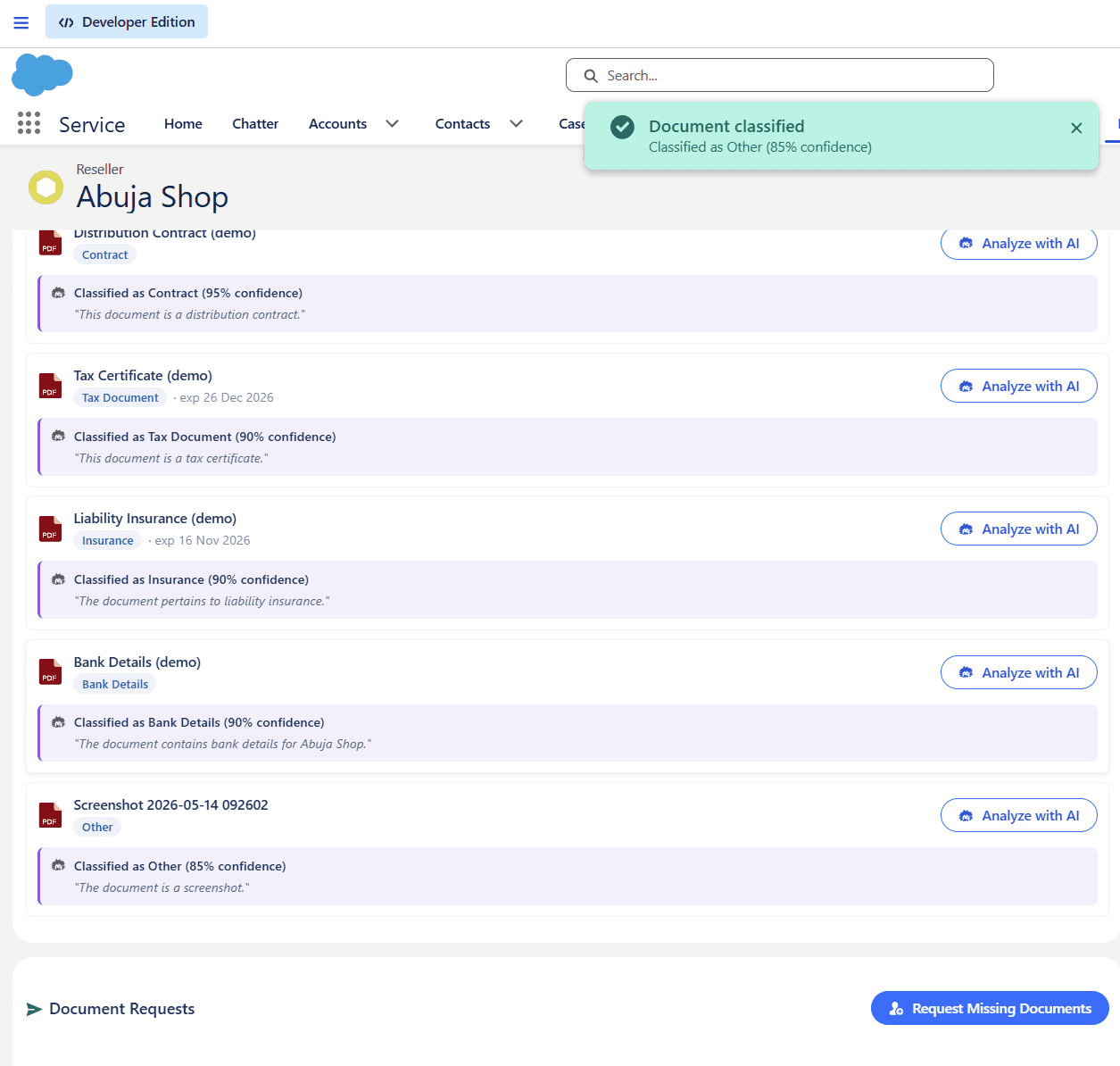Click 'Classified as Tax Document (90% confidence)'

tap(205, 437)
